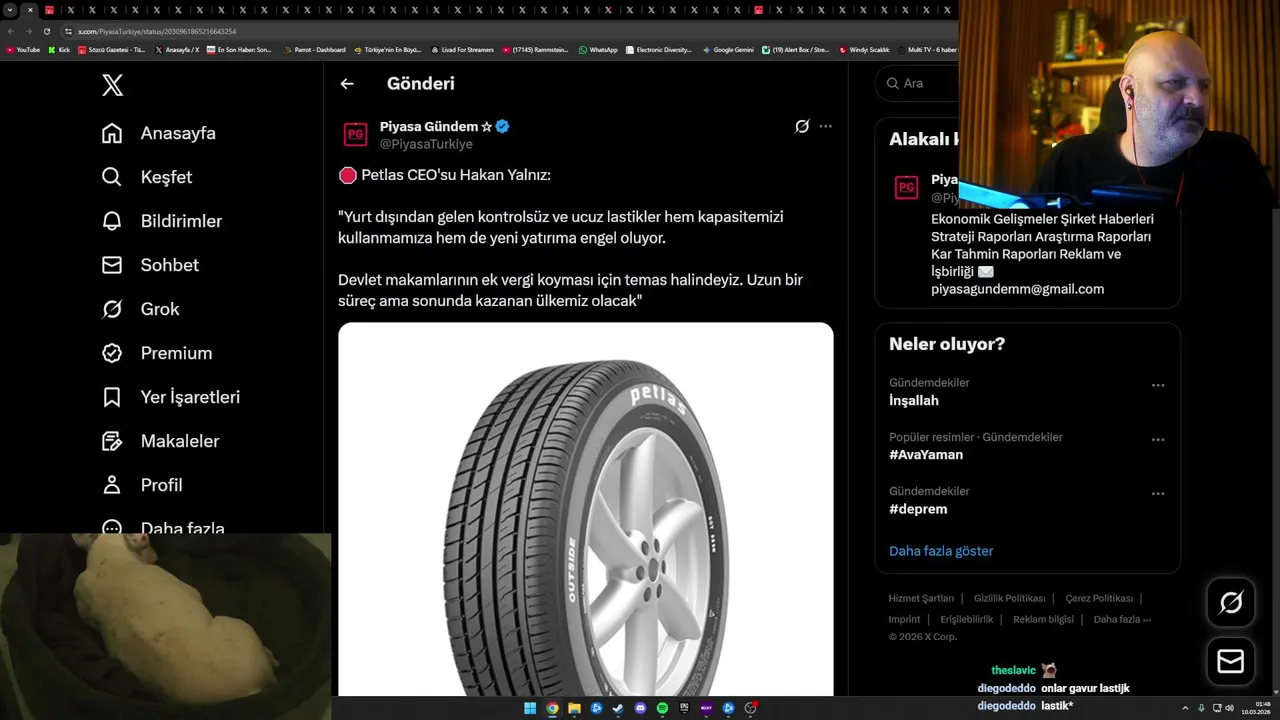This screenshot has width=1280, height=720.
Task: Reload the page with browser refresh
Action: click(x=46, y=31)
